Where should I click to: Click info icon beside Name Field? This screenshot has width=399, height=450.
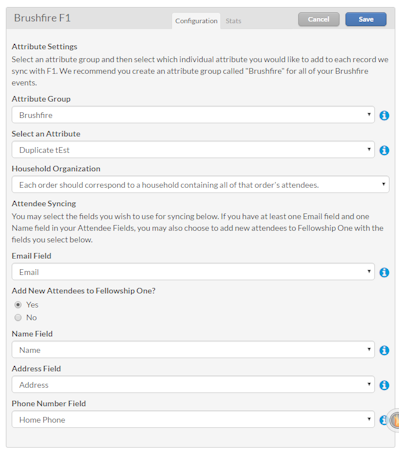[384, 350]
